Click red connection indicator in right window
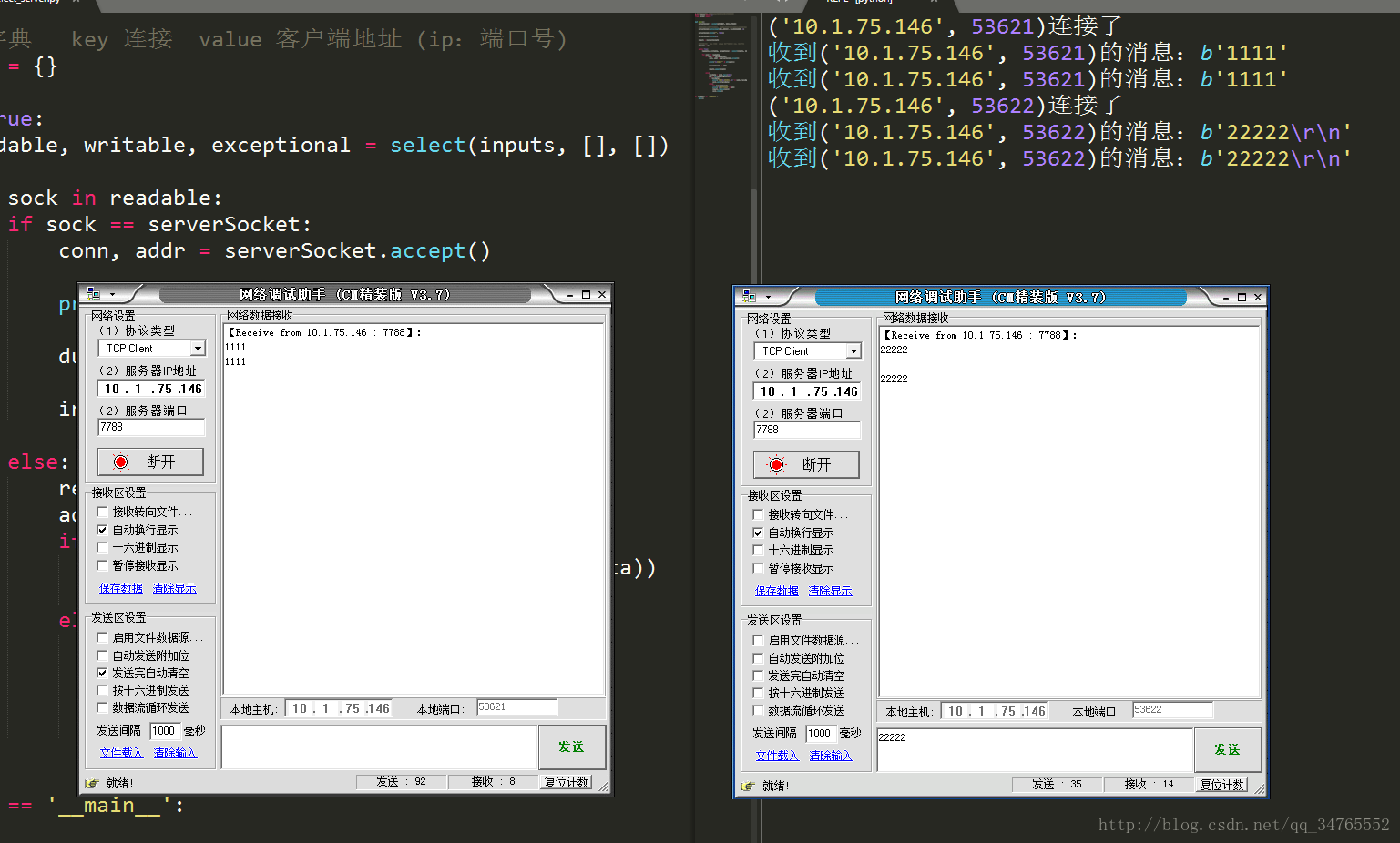Image resolution: width=1400 pixels, height=843 pixels. [x=777, y=464]
